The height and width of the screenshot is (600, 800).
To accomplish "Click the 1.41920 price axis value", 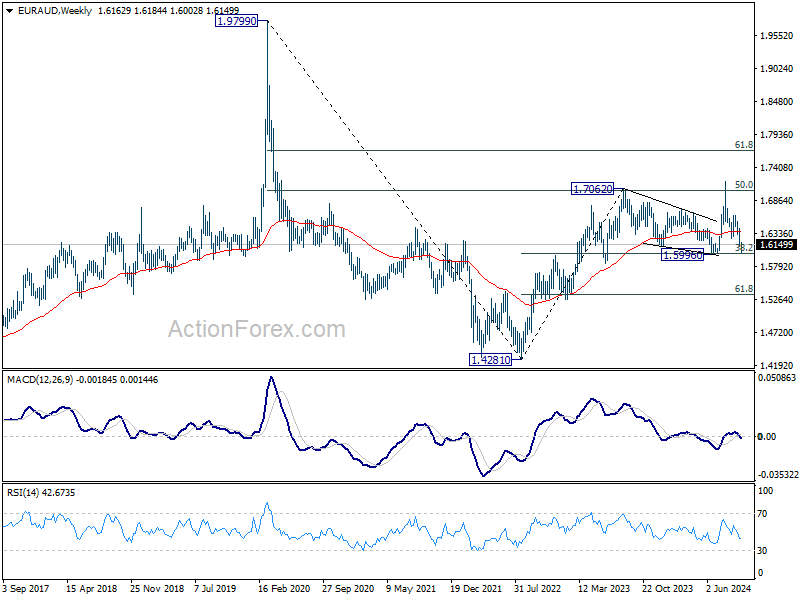I will click(777, 365).
